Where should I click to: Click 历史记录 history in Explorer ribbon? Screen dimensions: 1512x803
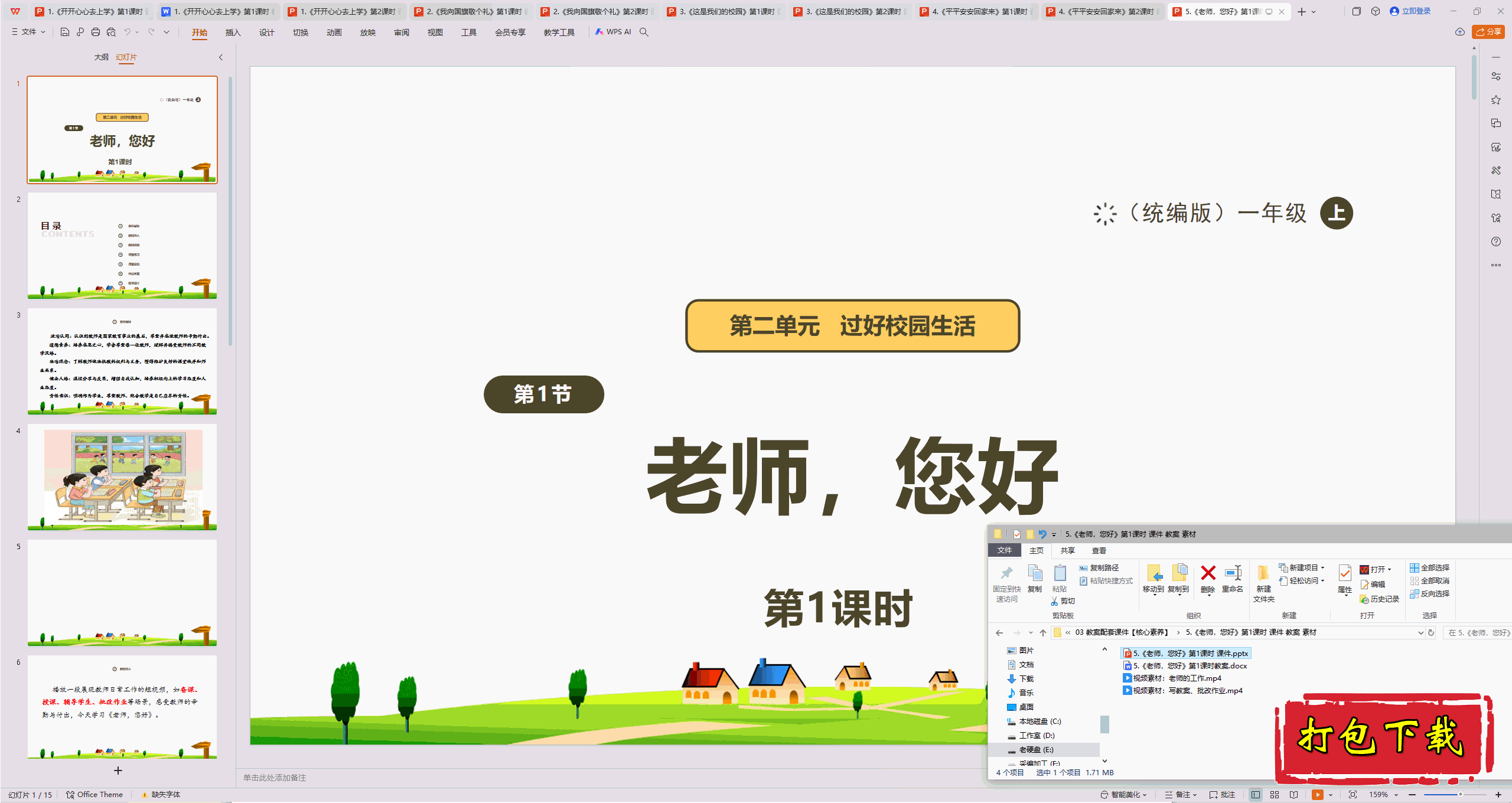point(1380,599)
